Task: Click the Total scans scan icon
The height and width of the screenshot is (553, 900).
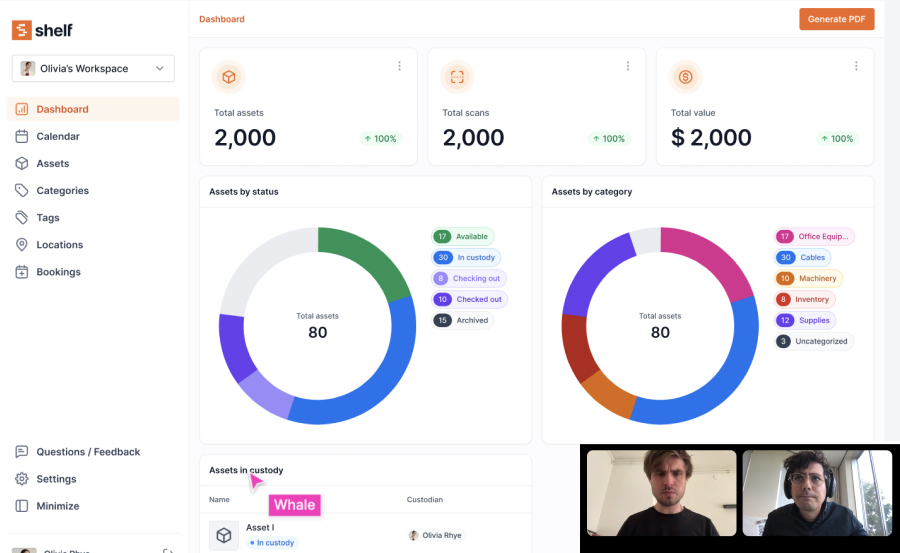Action: [457, 77]
